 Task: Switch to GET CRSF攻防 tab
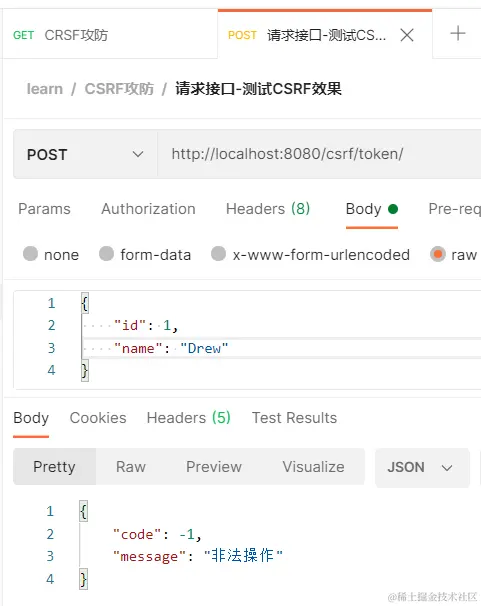click(61, 35)
